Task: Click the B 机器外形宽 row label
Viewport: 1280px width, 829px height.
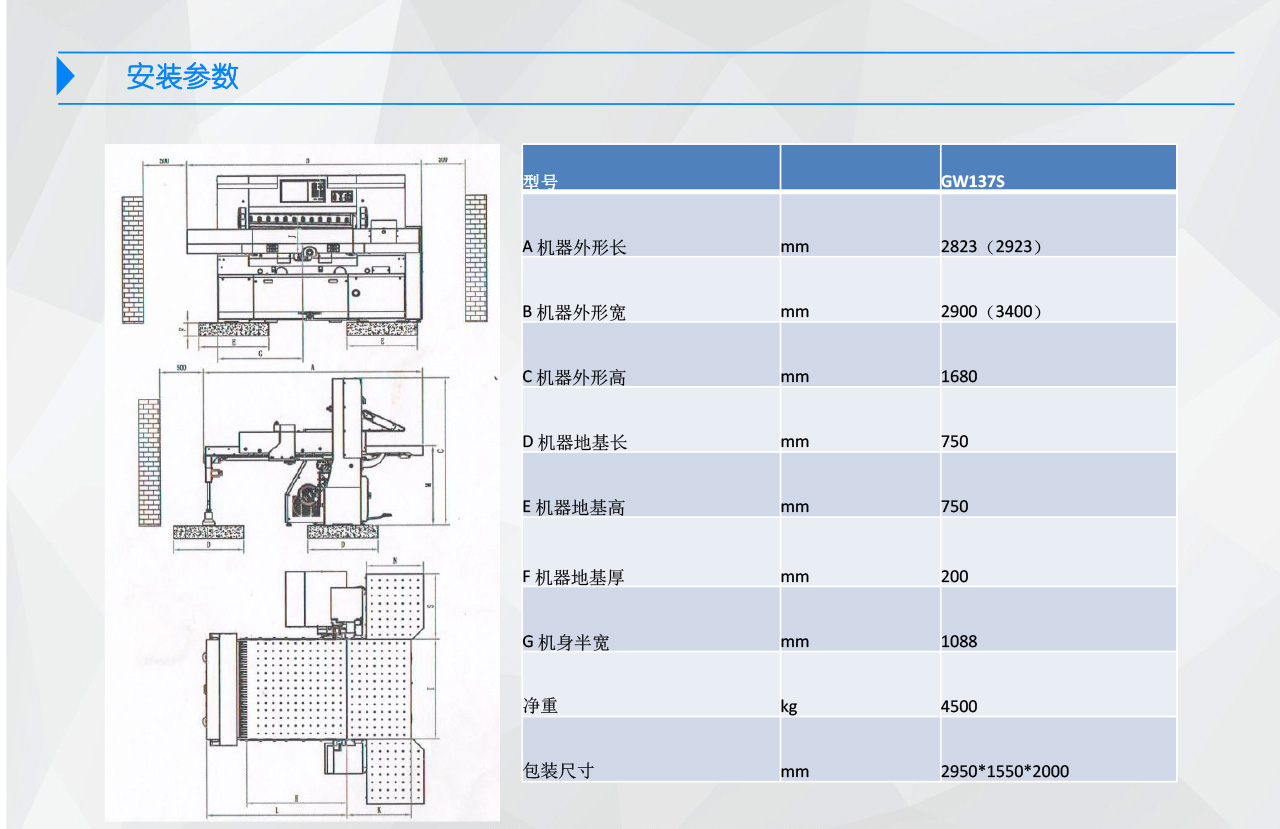Action: [575, 312]
